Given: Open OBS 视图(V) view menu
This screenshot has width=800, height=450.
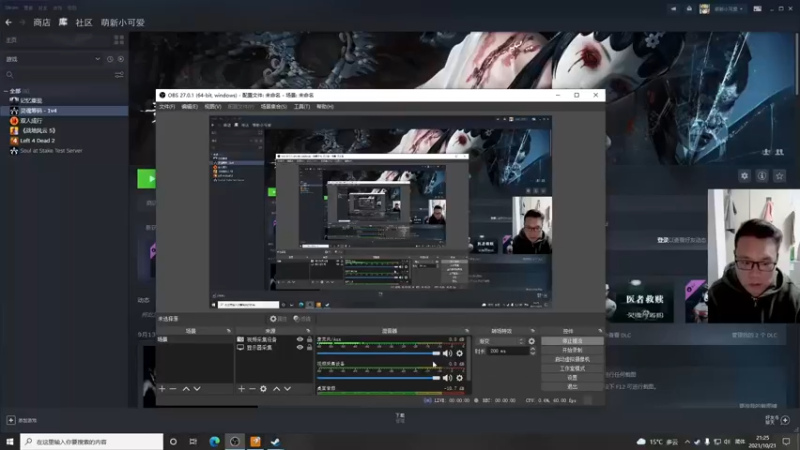Looking at the screenshot, I should pos(213,107).
